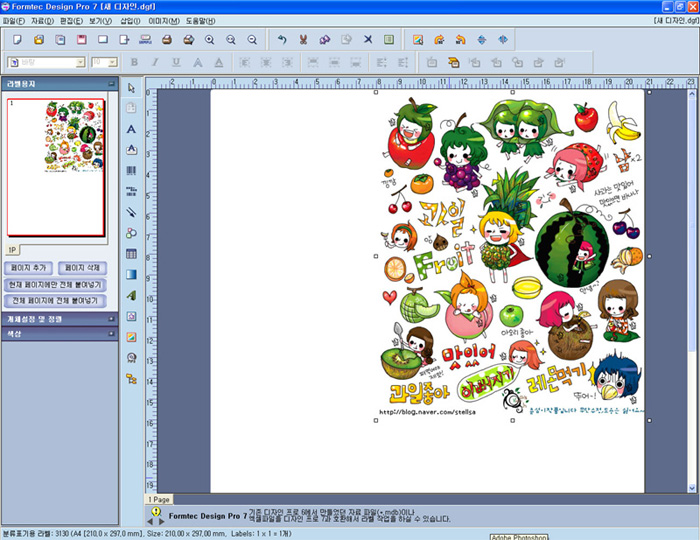Click the insert image icon in top toolbar

point(418,40)
